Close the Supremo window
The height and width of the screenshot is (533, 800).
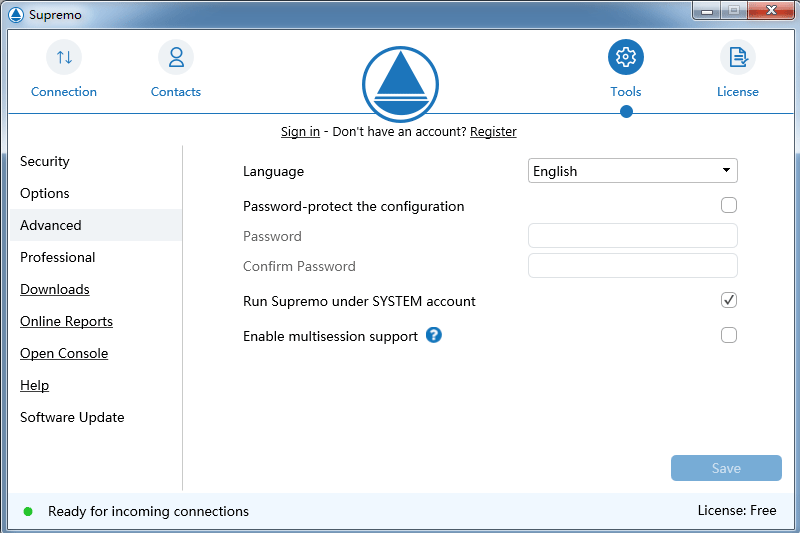tap(770, 11)
